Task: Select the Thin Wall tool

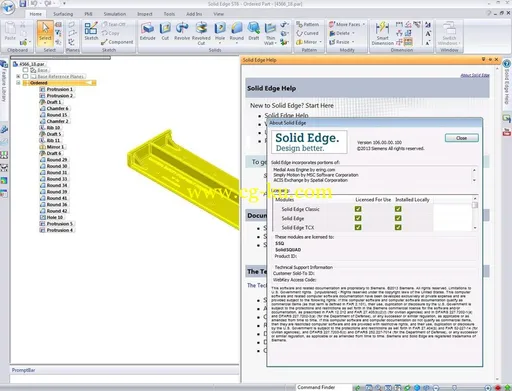Action: pyautogui.click(x=270, y=33)
